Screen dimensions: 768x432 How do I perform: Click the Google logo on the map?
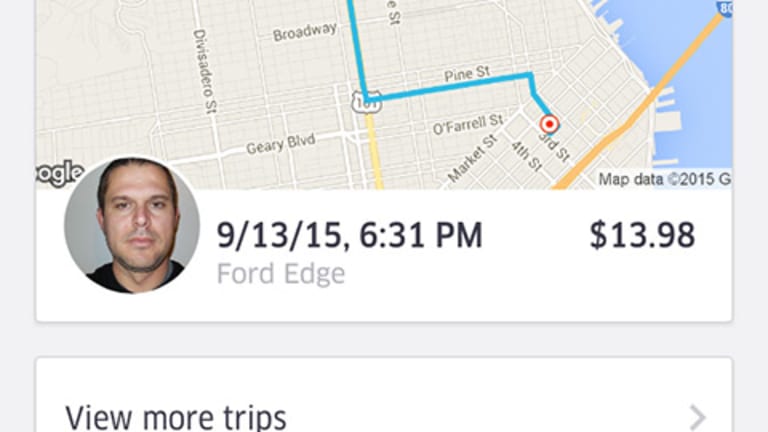click(59, 172)
